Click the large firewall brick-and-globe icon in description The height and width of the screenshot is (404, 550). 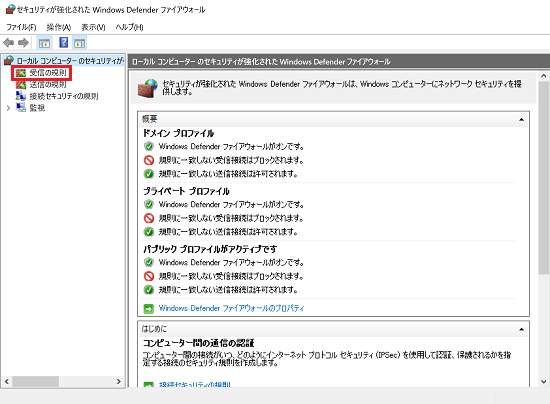148,88
